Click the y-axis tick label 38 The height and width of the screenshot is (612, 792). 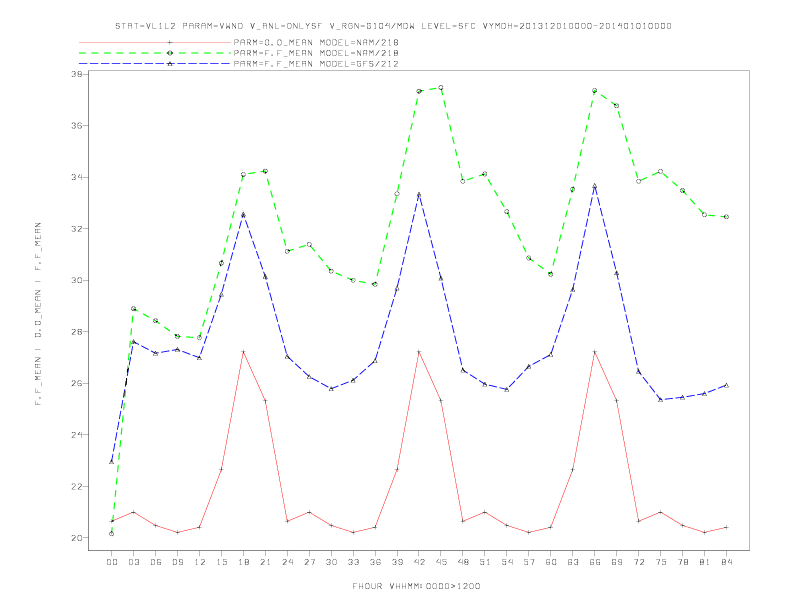click(x=77, y=74)
